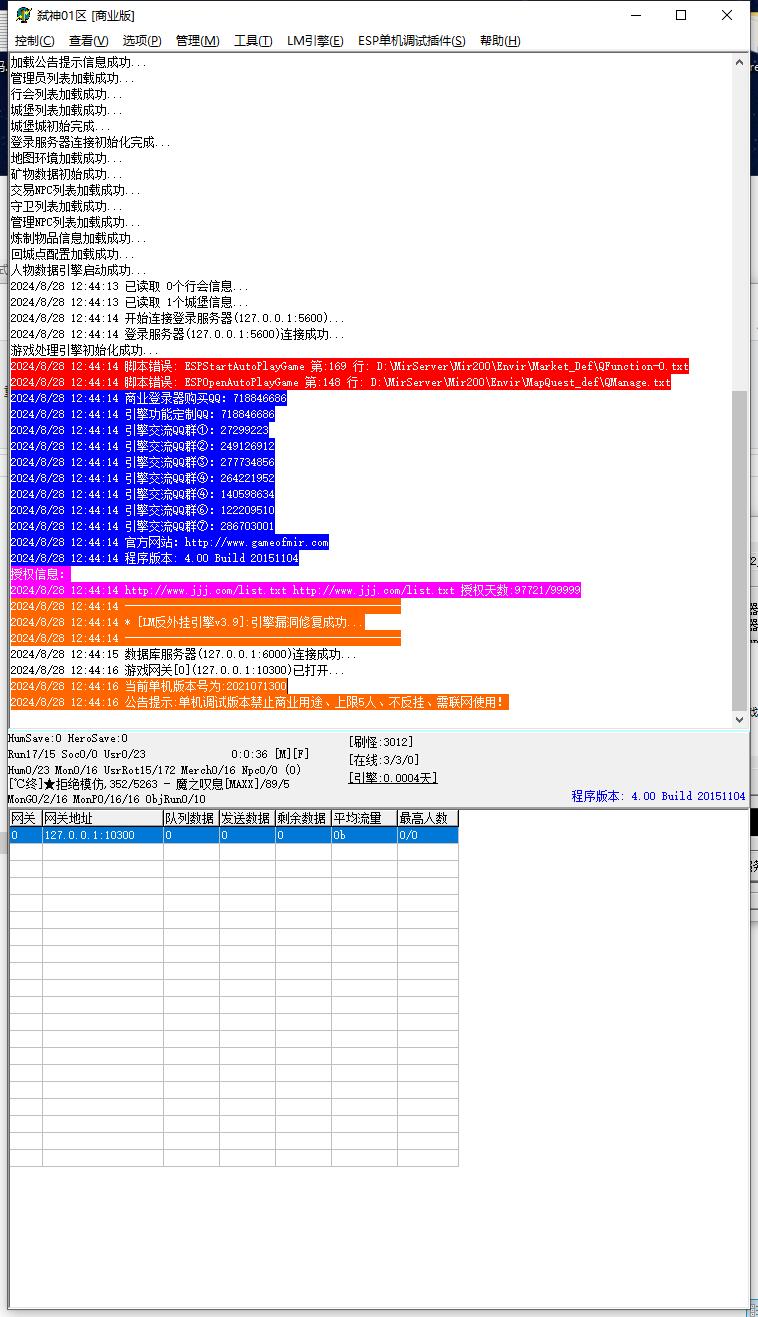Maximize the 弑神01区 window
The image size is (758, 1317).
681,15
